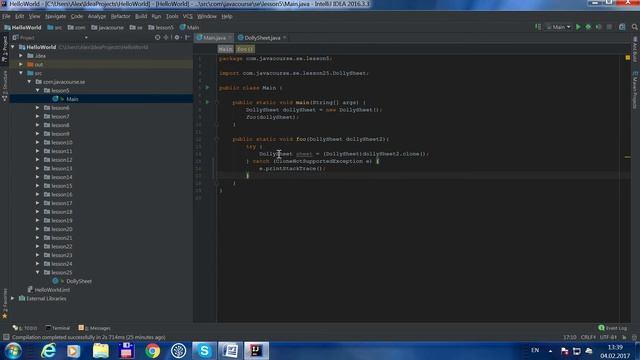This screenshot has width=640, height=360.
Task: Open Search Everywhere magnifier icon
Action: tap(635, 27)
